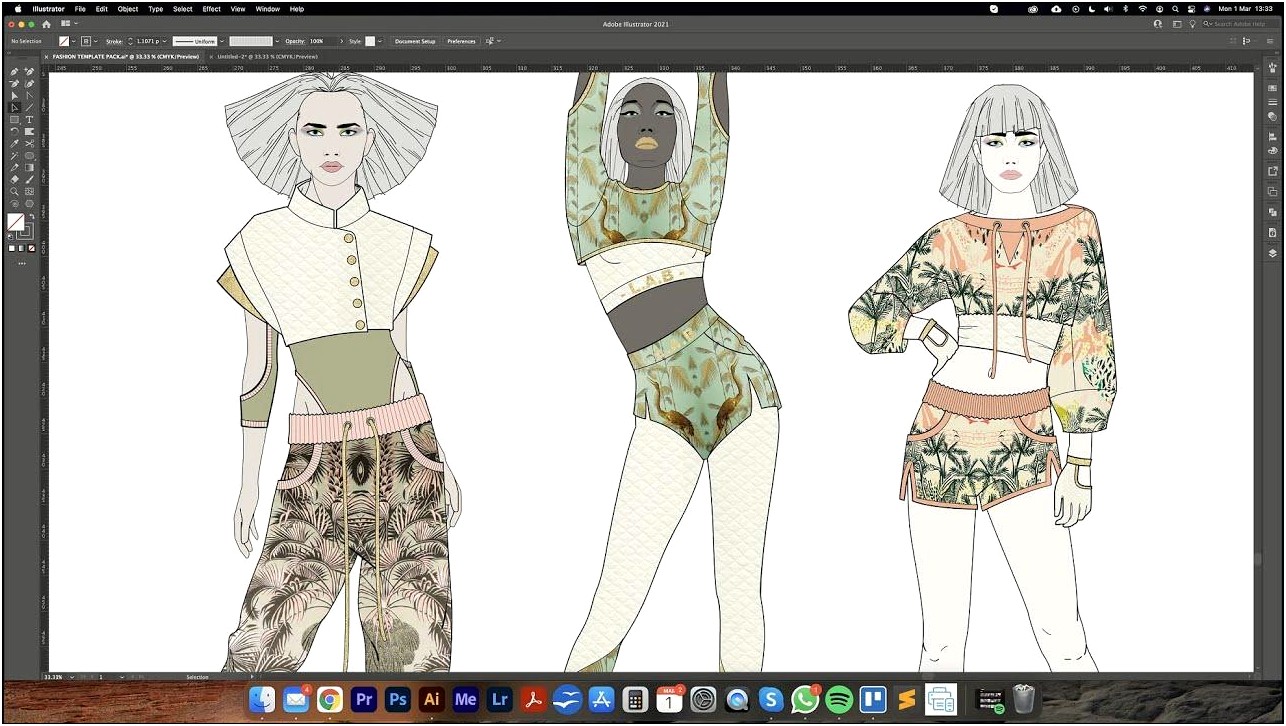The image size is (1286, 726).
Task: Select the Type tool
Action: pyautogui.click(x=29, y=120)
